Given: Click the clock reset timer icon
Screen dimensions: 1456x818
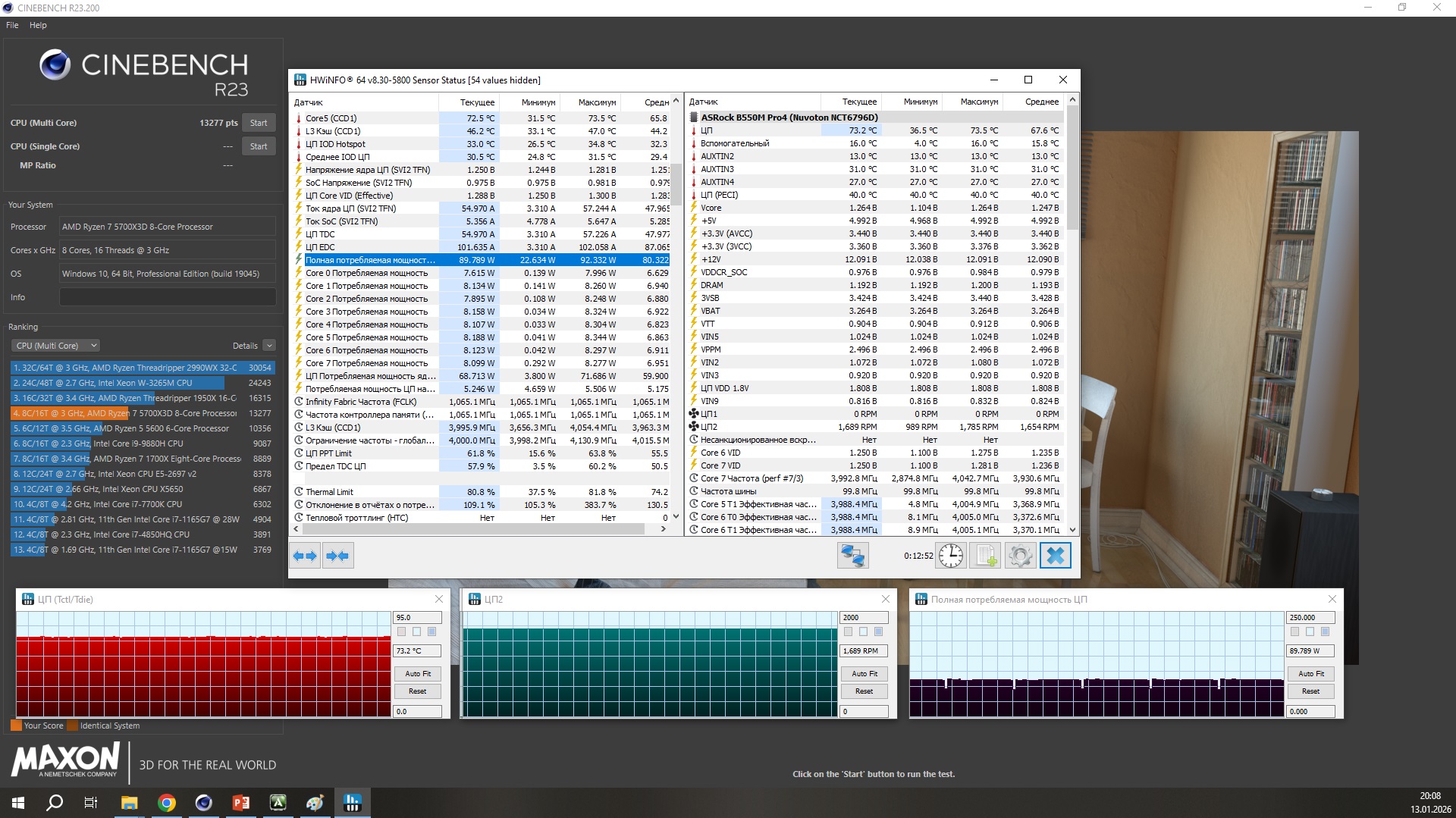Looking at the screenshot, I should (950, 556).
